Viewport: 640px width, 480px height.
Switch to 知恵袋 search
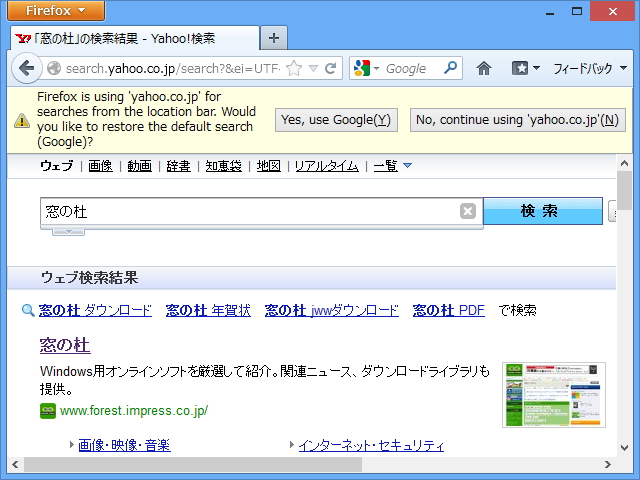pyautogui.click(x=224, y=166)
